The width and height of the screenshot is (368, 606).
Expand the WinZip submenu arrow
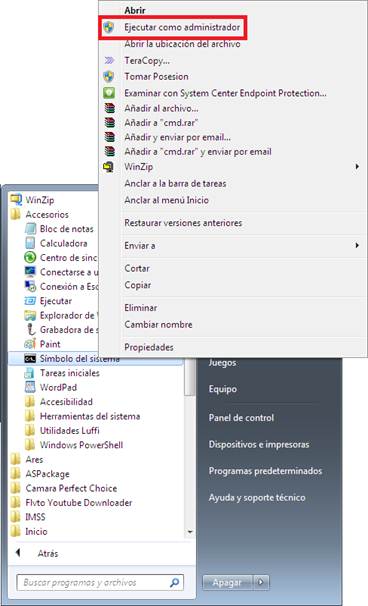tap(357, 167)
